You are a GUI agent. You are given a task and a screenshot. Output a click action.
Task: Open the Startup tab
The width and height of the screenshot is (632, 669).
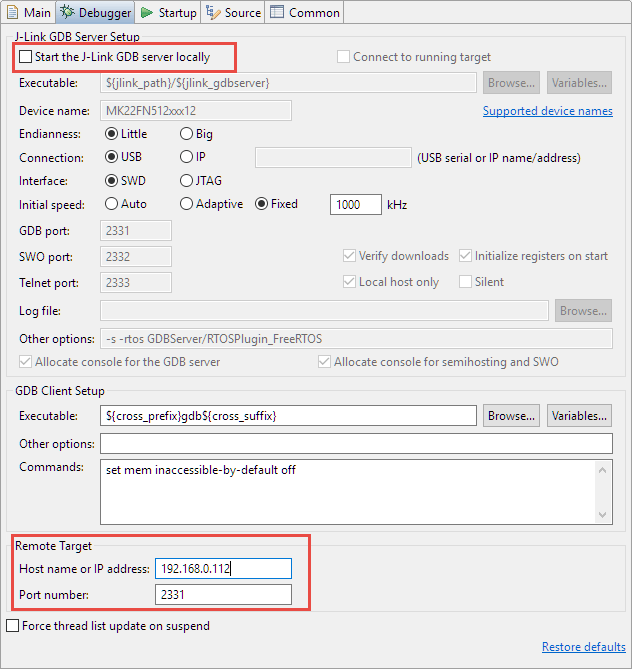click(x=169, y=12)
